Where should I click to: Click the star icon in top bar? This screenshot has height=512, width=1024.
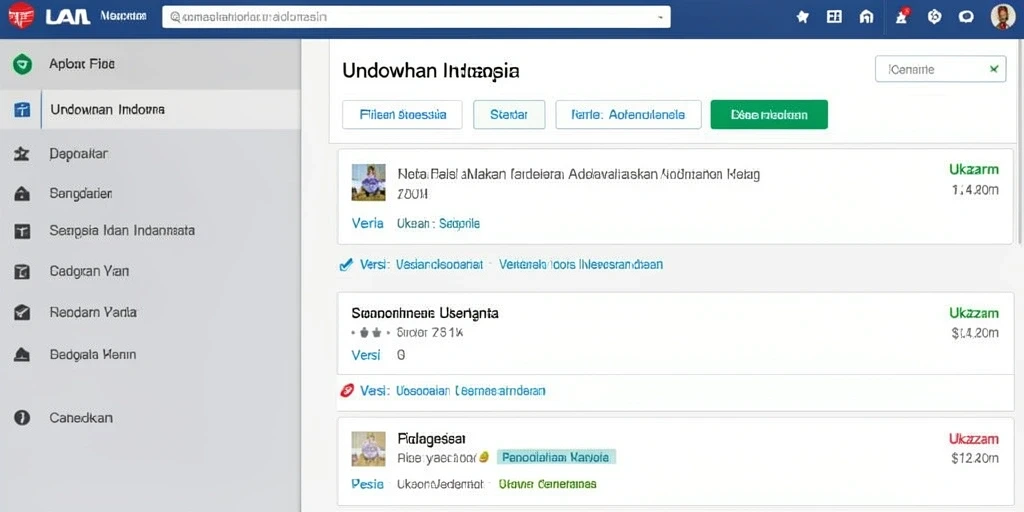pos(803,18)
